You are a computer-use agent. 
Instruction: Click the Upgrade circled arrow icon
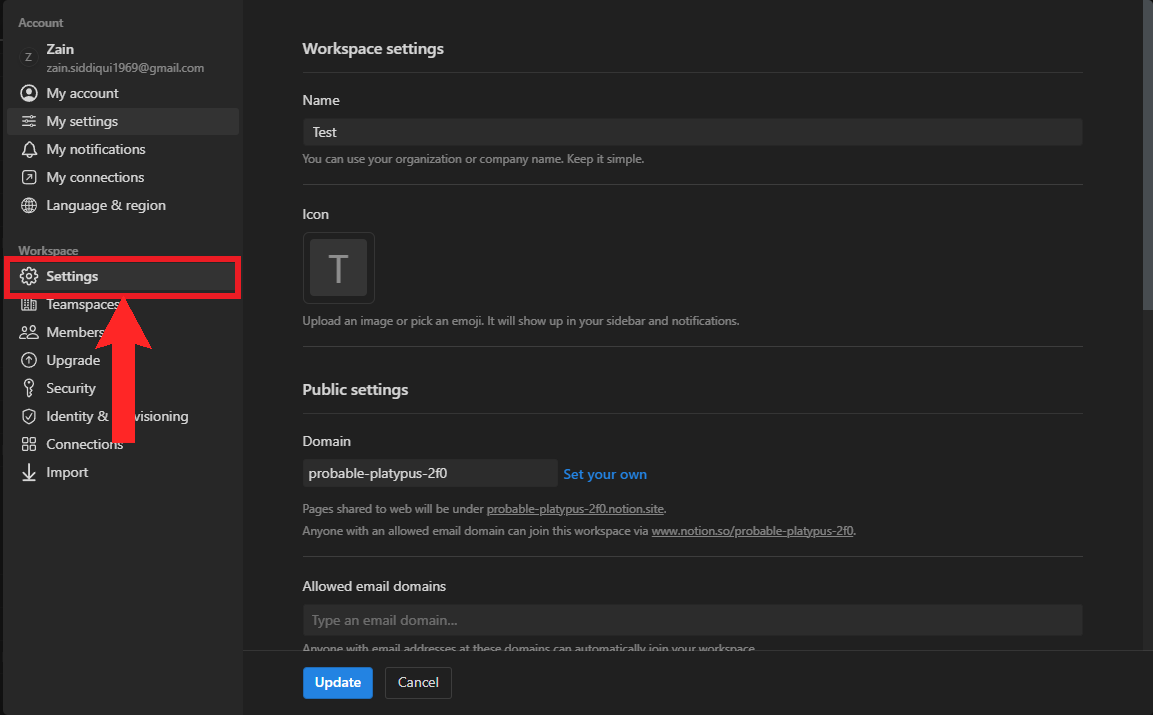[29, 360]
